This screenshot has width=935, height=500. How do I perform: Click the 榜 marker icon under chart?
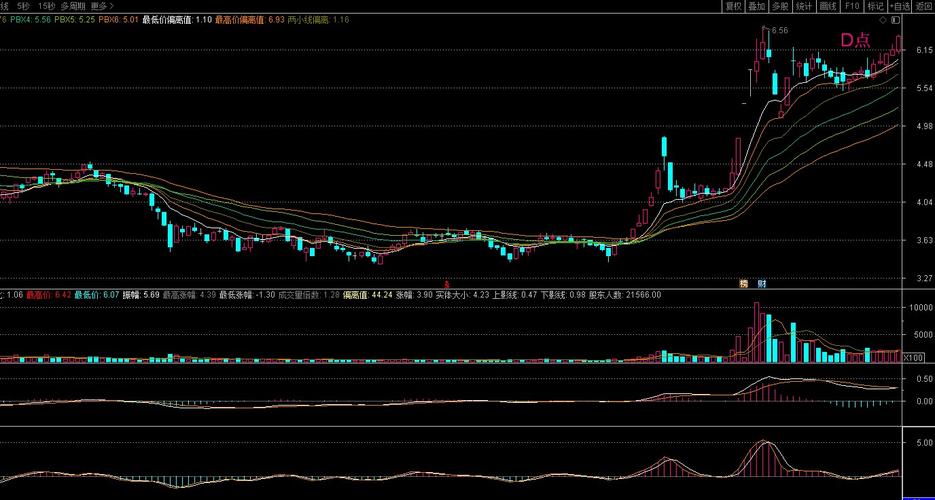pos(744,284)
